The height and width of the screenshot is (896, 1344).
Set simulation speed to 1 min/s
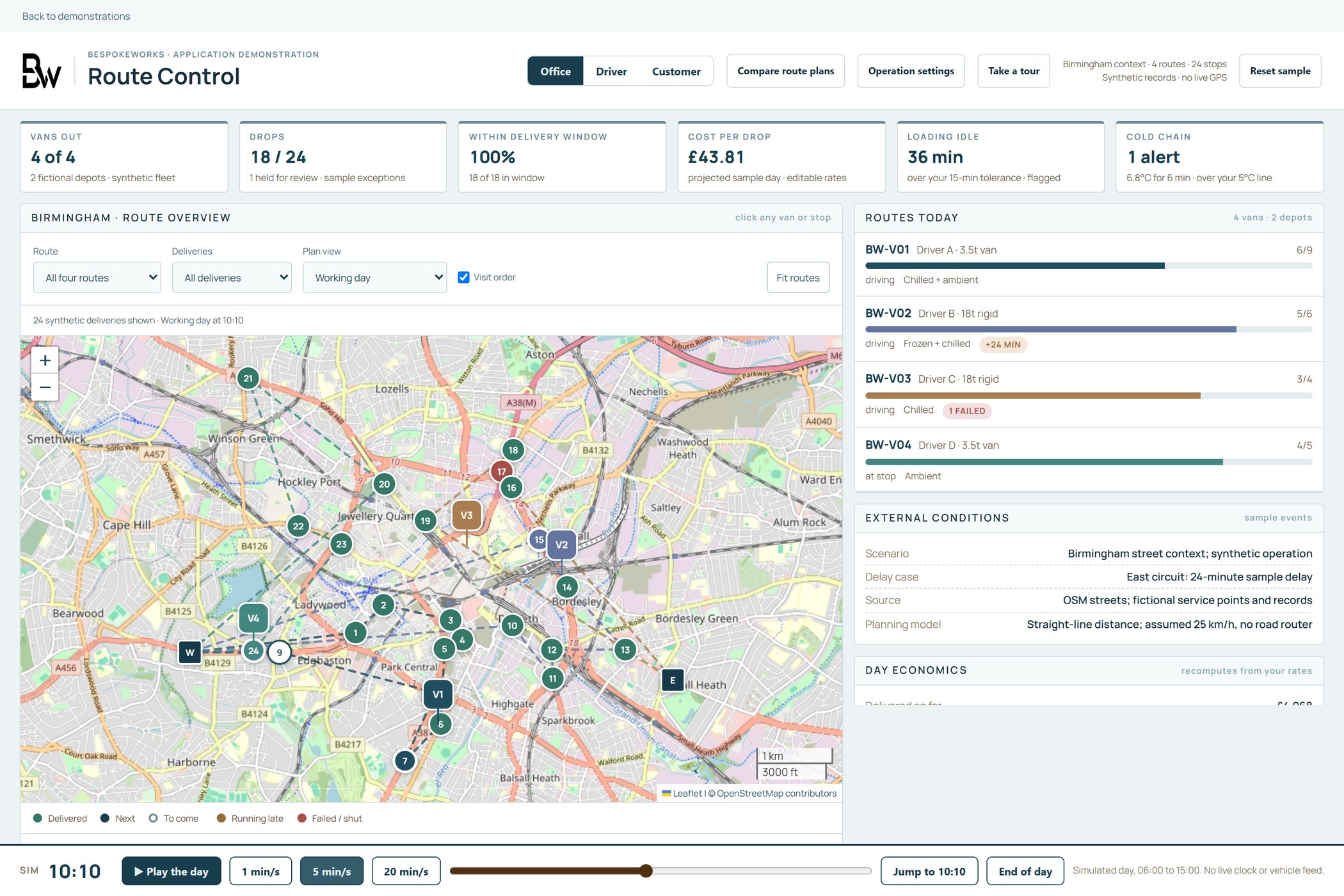pyautogui.click(x=260, y=871)
